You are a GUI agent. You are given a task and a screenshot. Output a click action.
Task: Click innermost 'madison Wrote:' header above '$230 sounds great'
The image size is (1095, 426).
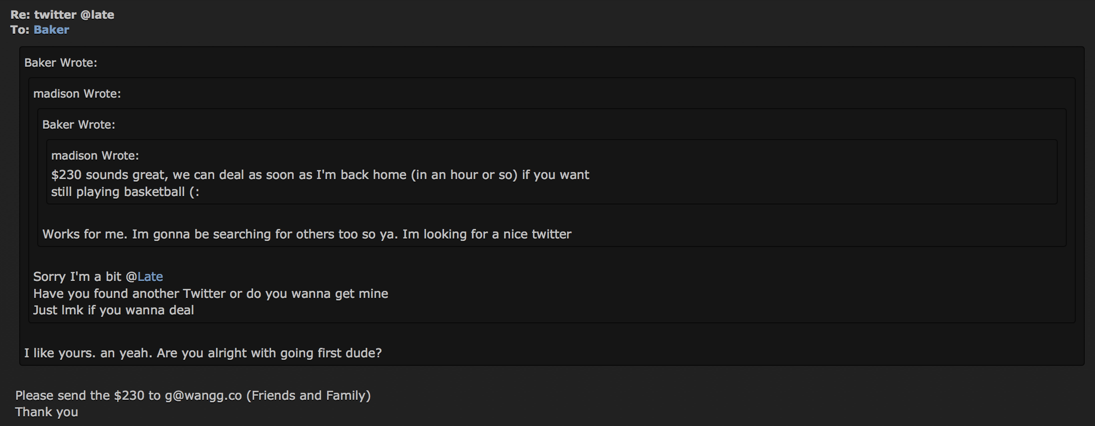95,156
